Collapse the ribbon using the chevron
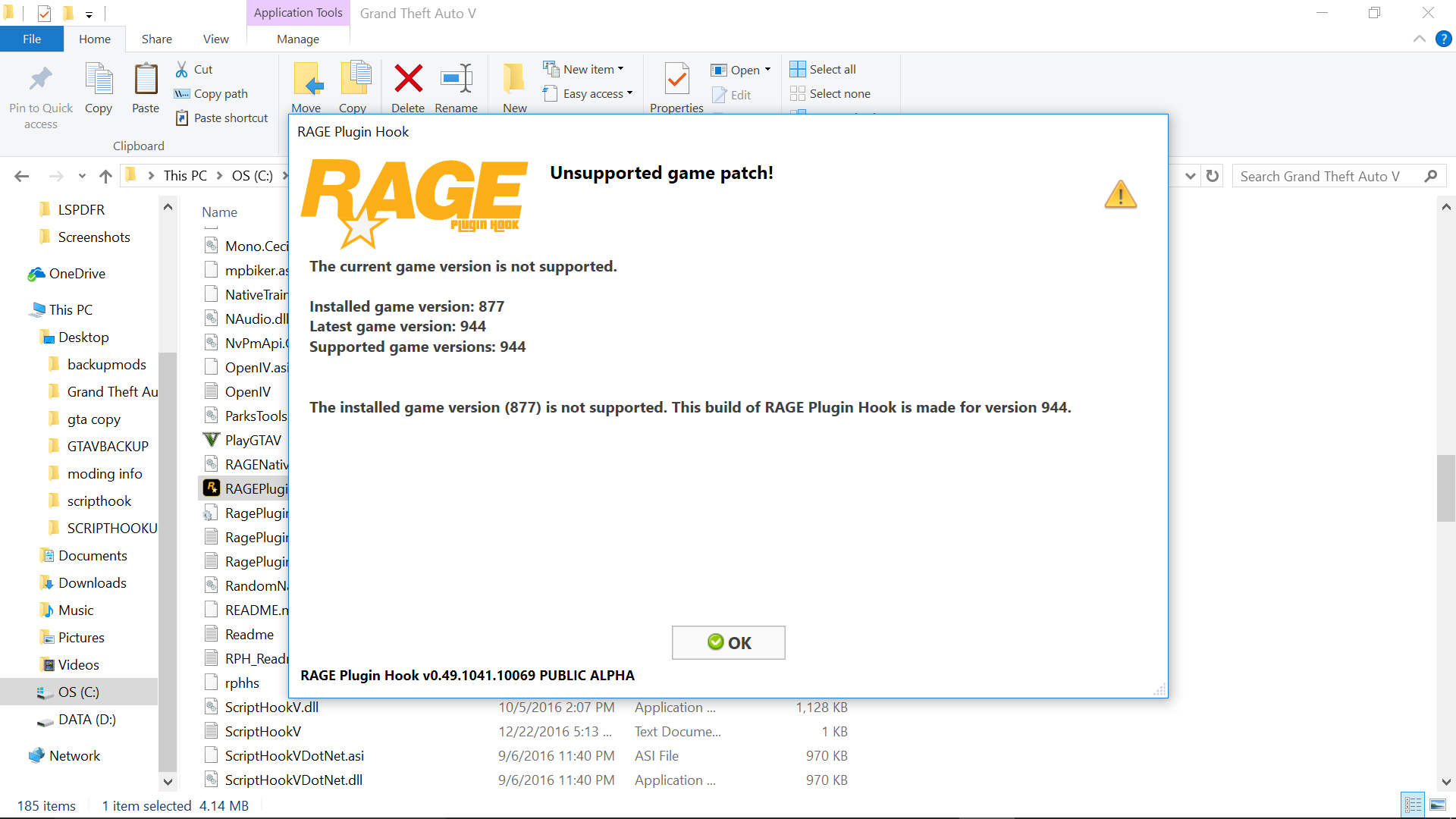Screen dimensions: 1456x819 pyautogui.click(x=1419, y=39)
